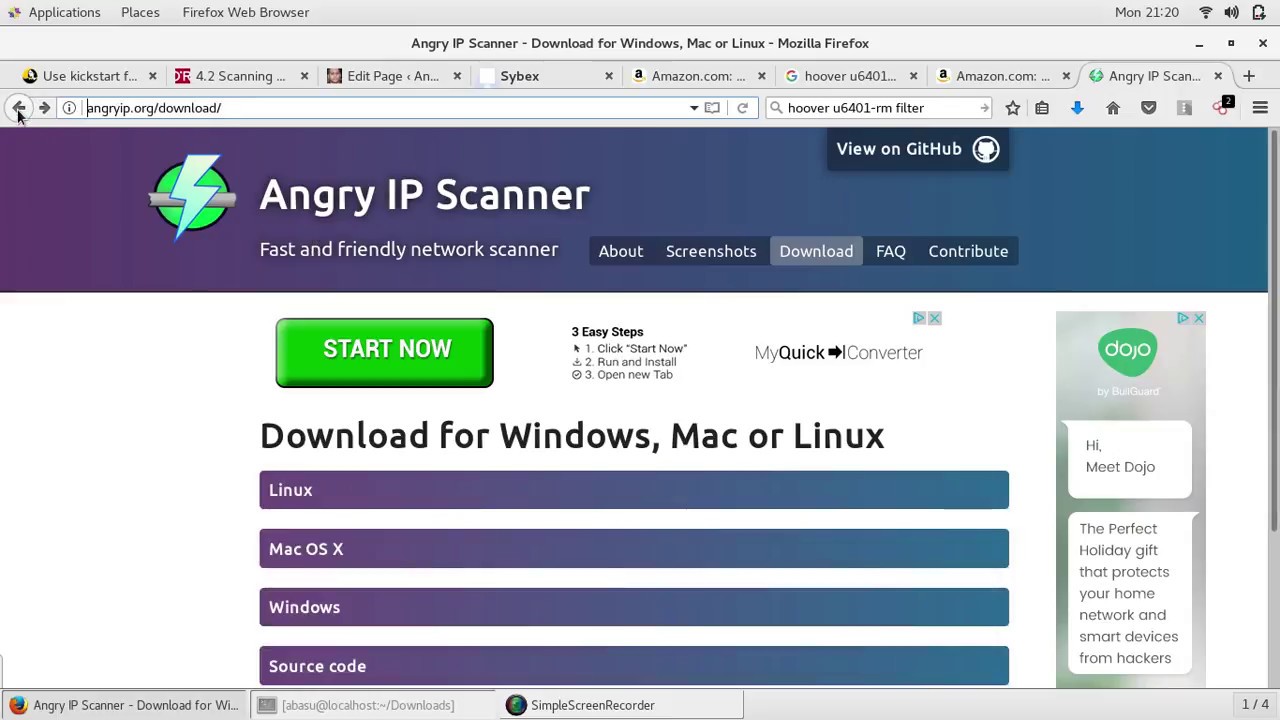Open the Contribute page link
The height and width of the screenshot is (720, 1280).
tap(968, 251)
